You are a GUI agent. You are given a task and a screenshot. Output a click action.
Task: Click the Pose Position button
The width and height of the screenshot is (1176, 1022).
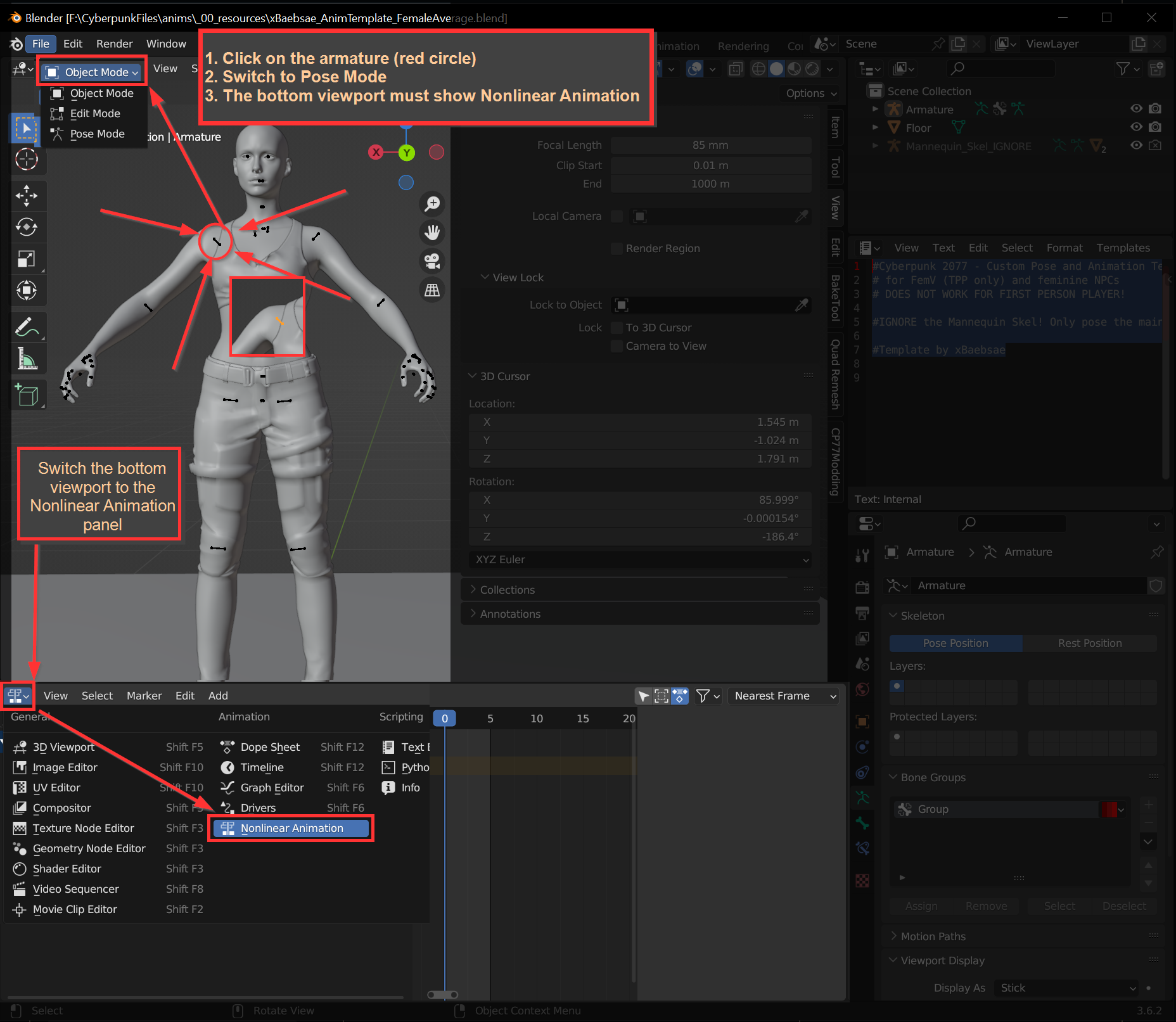[955, 643]
